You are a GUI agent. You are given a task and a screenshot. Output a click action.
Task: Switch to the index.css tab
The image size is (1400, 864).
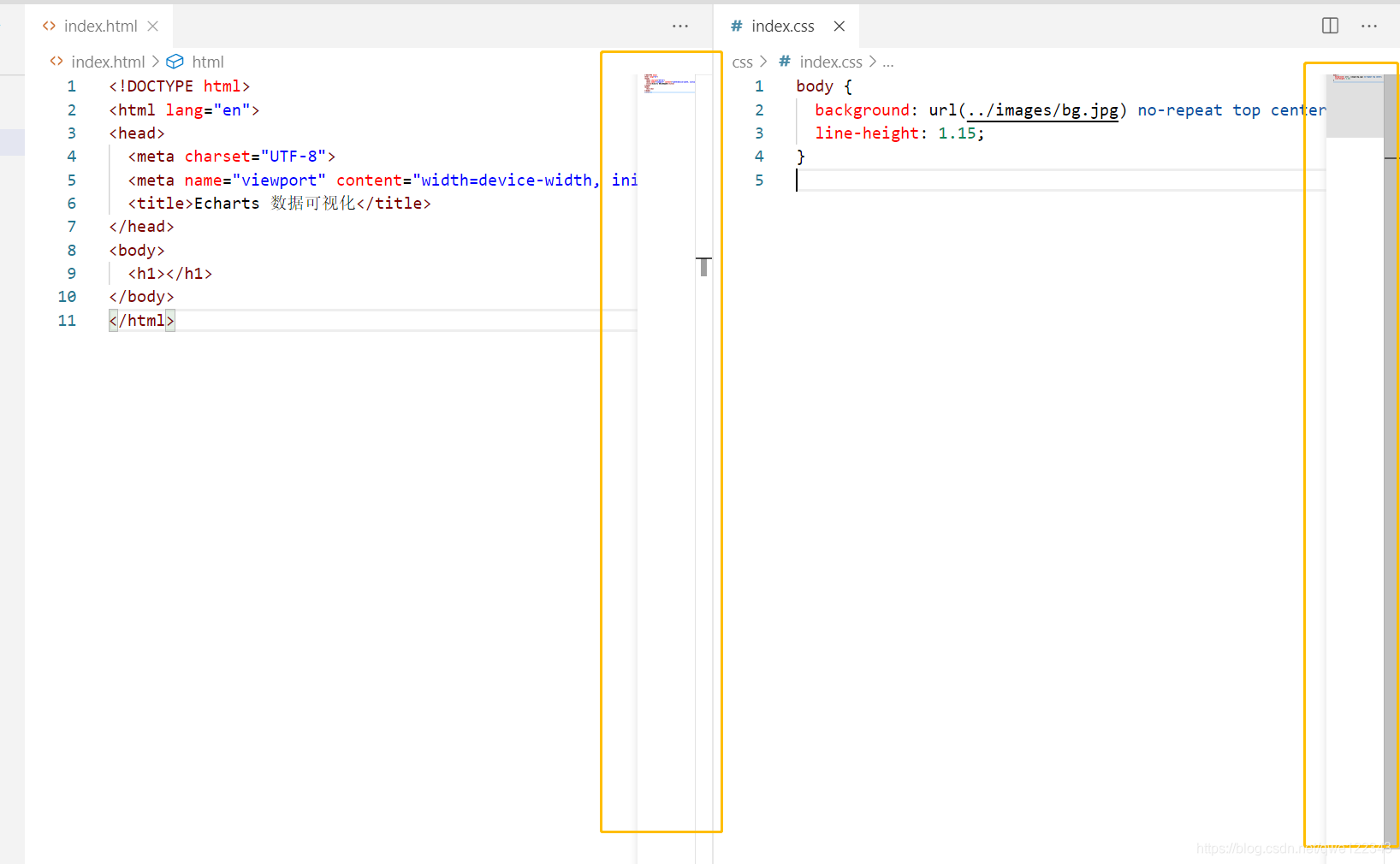782,27
